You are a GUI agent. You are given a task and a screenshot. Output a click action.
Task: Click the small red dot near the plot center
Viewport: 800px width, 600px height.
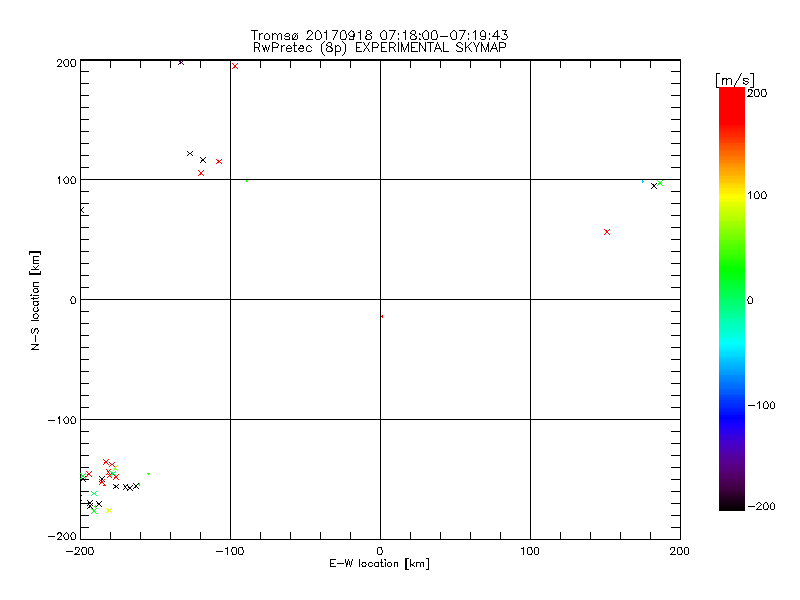(x=382, y=317)
